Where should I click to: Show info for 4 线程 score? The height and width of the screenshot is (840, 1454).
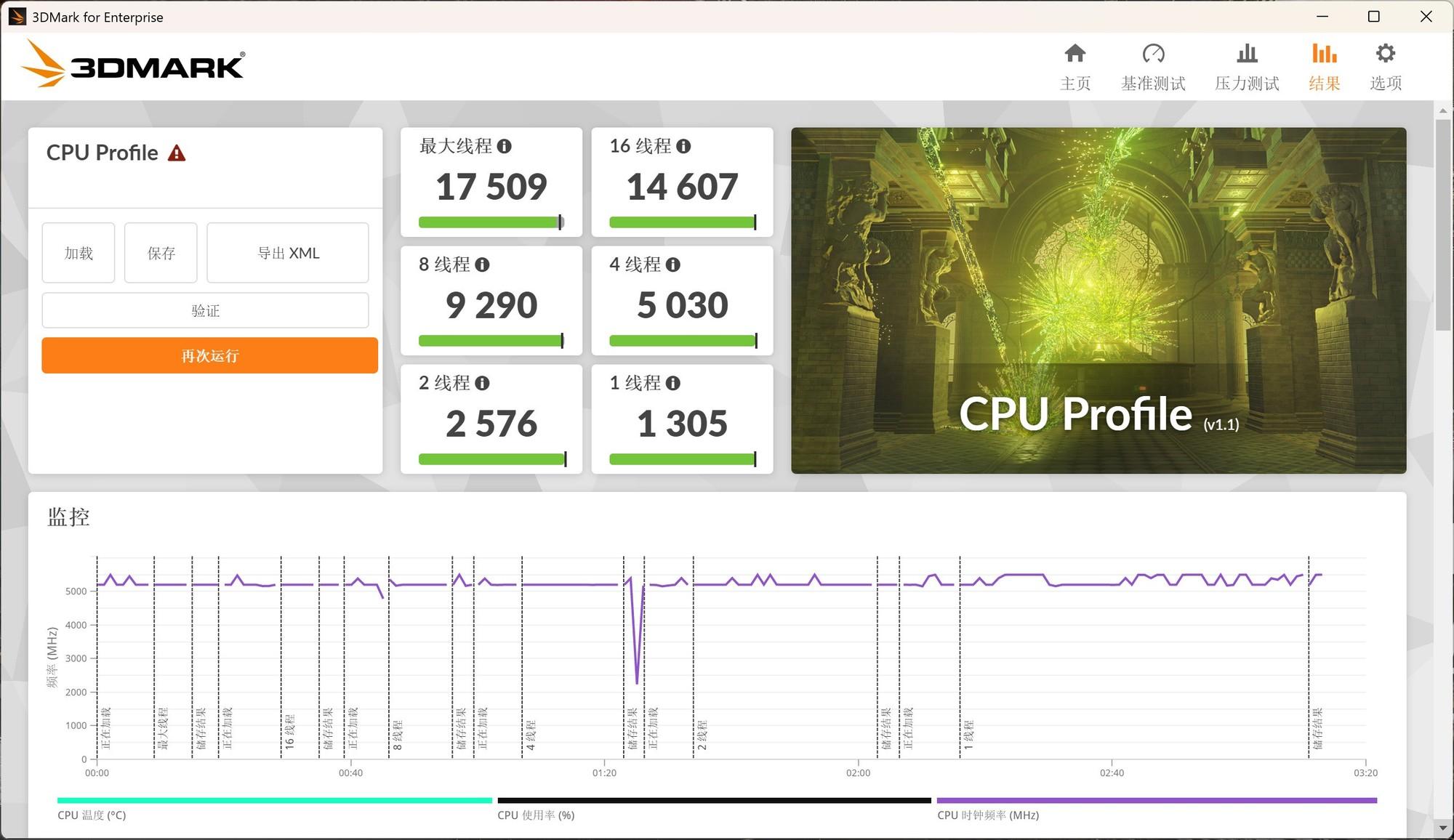673,264
